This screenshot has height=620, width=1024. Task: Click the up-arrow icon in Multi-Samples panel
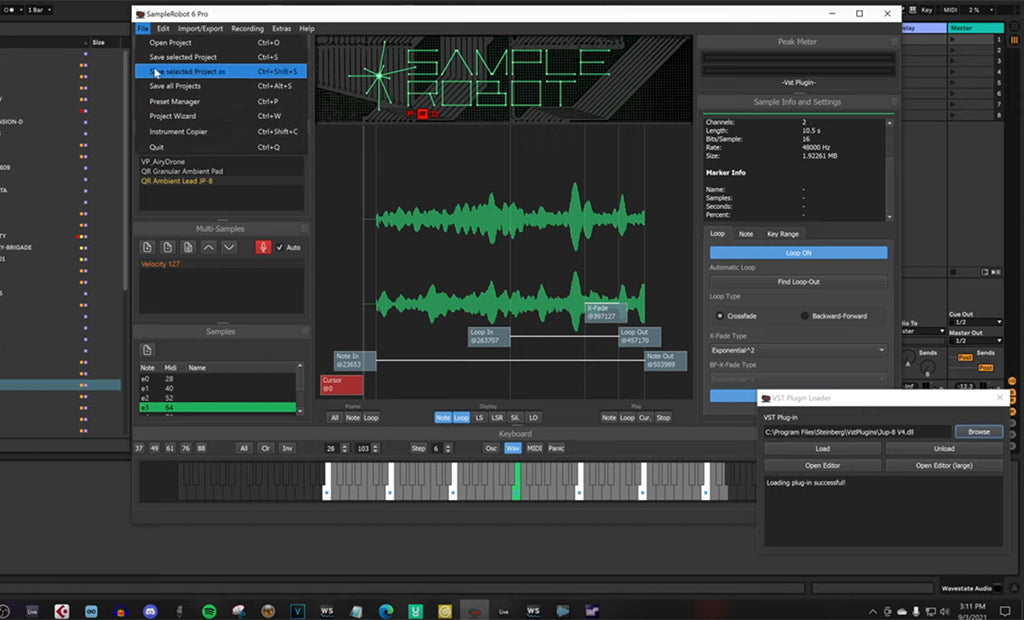(x=209, y=247)
